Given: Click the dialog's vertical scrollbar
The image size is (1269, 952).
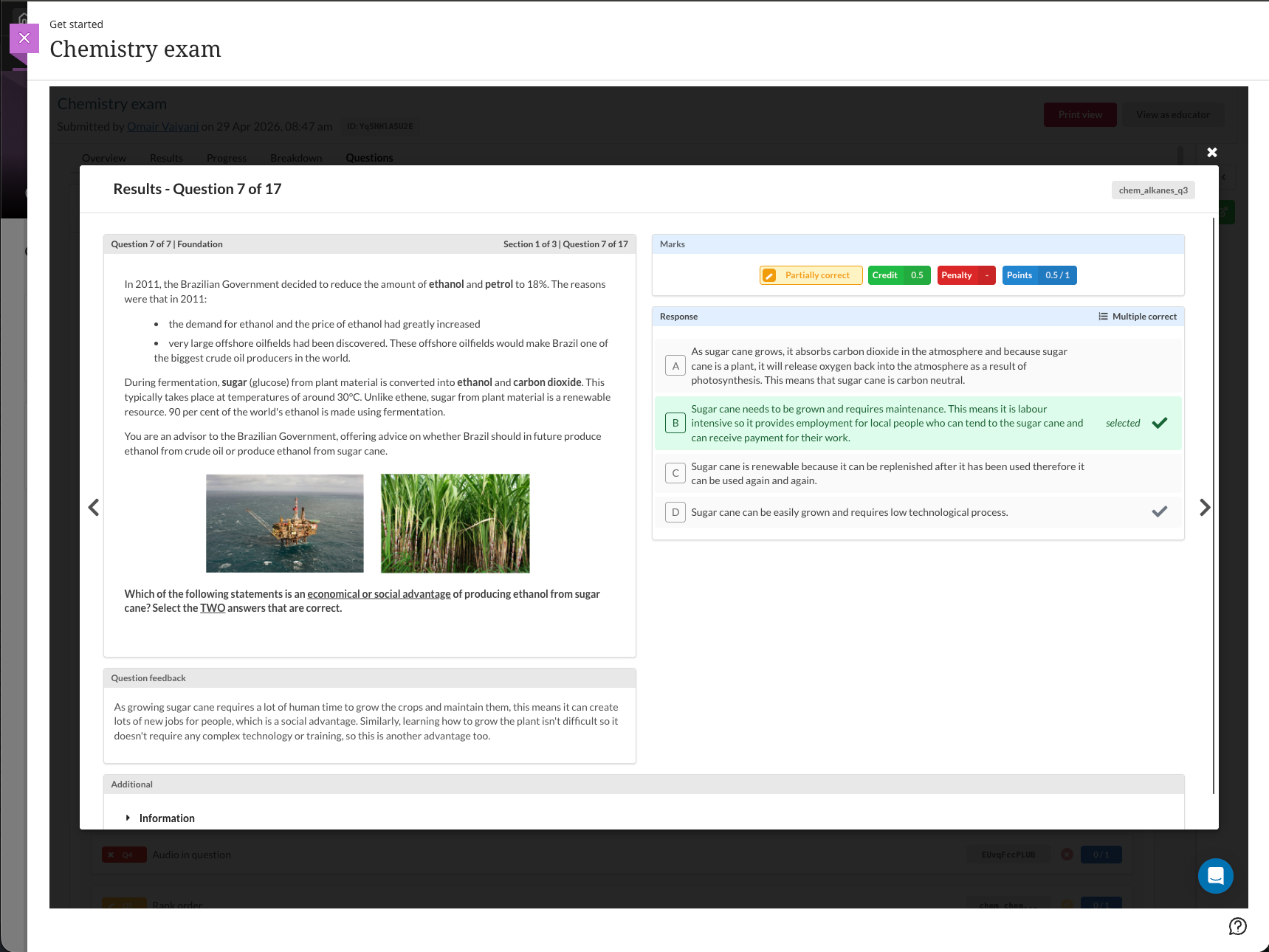Looking at the screenshot, I should click(x=1214, y=506).
